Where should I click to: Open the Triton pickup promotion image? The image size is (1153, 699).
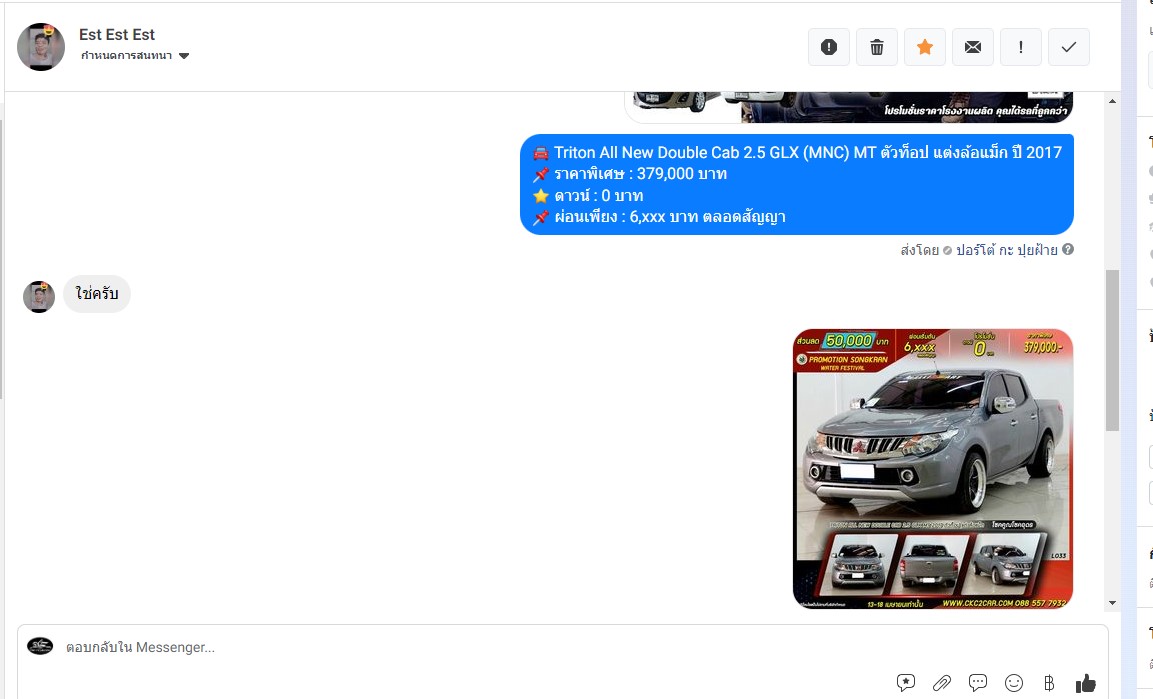coord(932,469)
